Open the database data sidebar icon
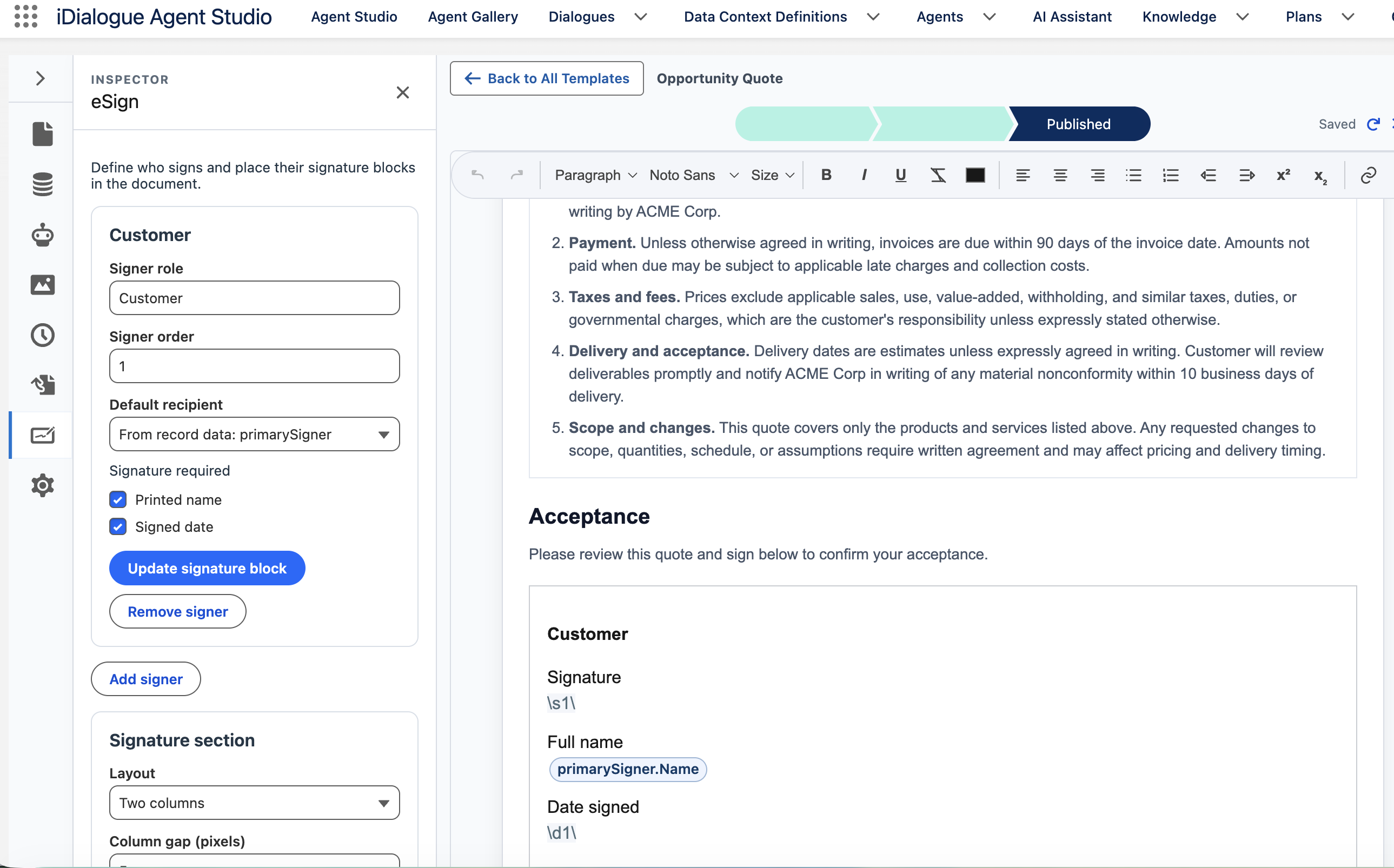 [x=43, y=184]
